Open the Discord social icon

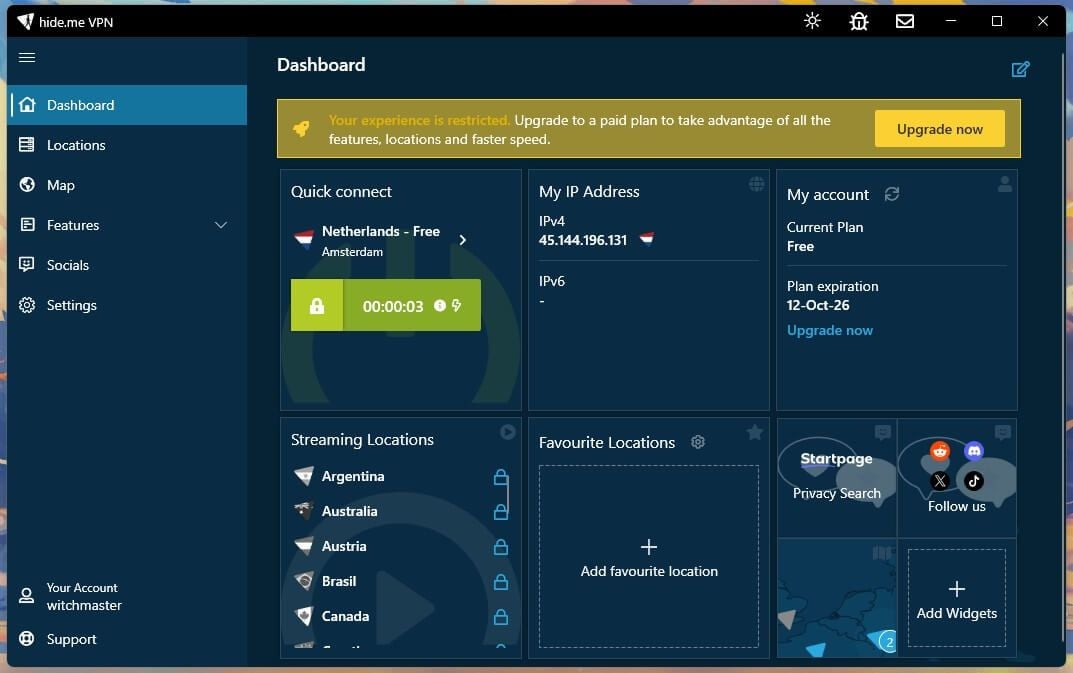[974, 450]
